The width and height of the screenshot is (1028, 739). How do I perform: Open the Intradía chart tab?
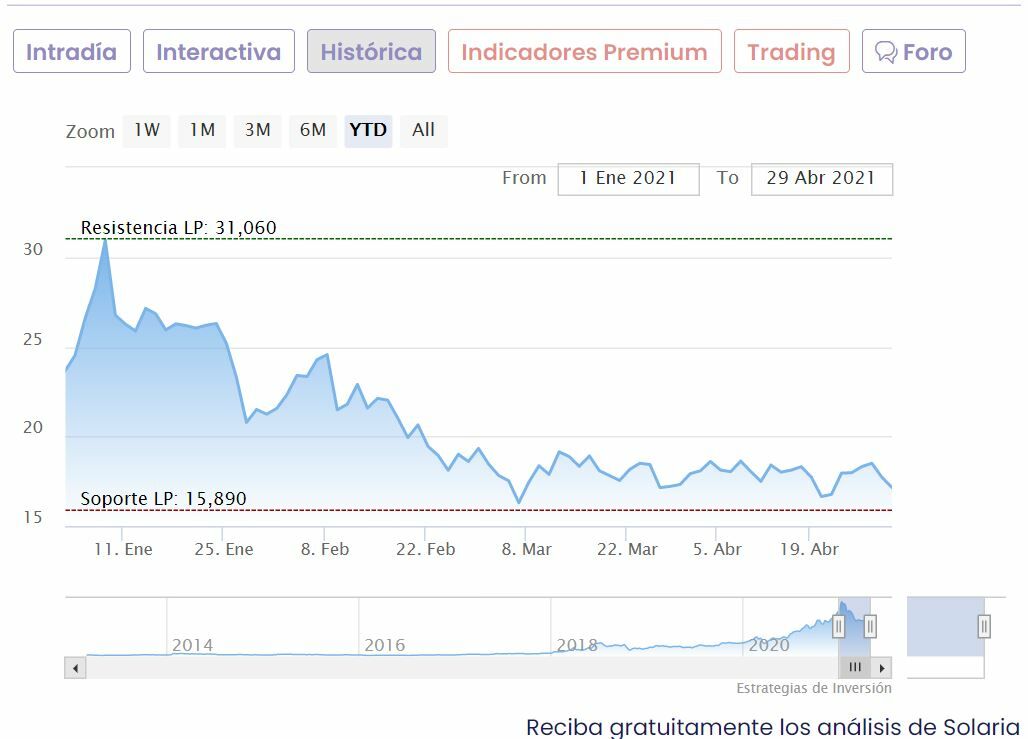[x=71, y=52]
